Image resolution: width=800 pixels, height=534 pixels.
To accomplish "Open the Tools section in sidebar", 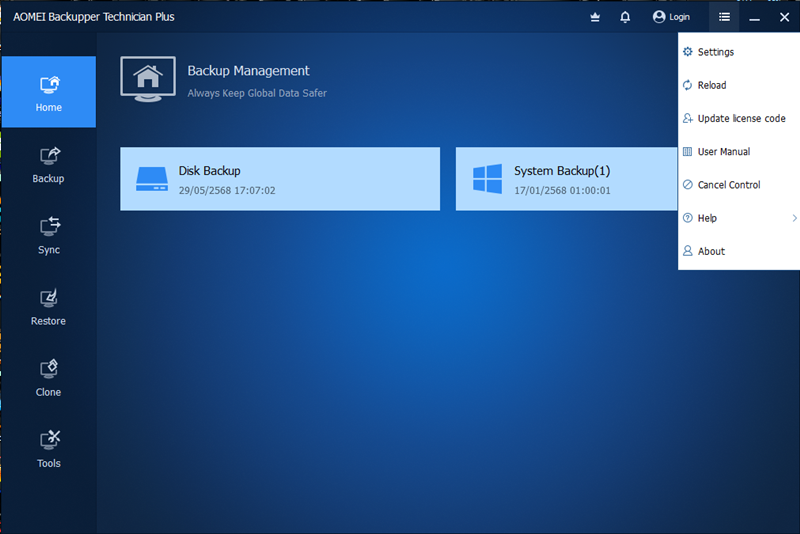I will pyautogui.click(x=48, y=449).
